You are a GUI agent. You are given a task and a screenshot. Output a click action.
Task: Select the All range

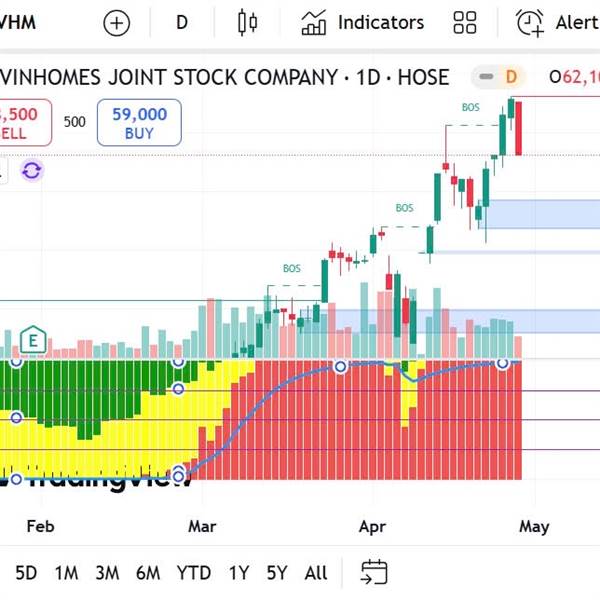tap(316, 573)
